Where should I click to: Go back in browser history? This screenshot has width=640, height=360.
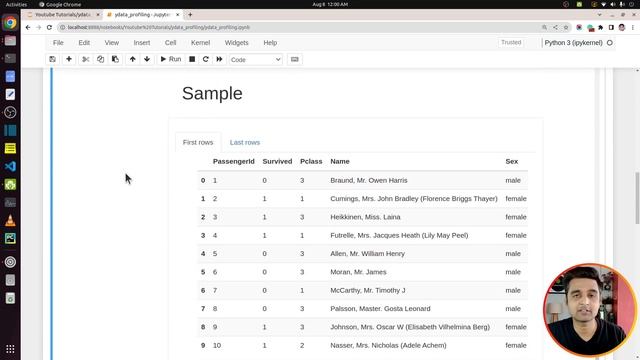pos(28,27)
